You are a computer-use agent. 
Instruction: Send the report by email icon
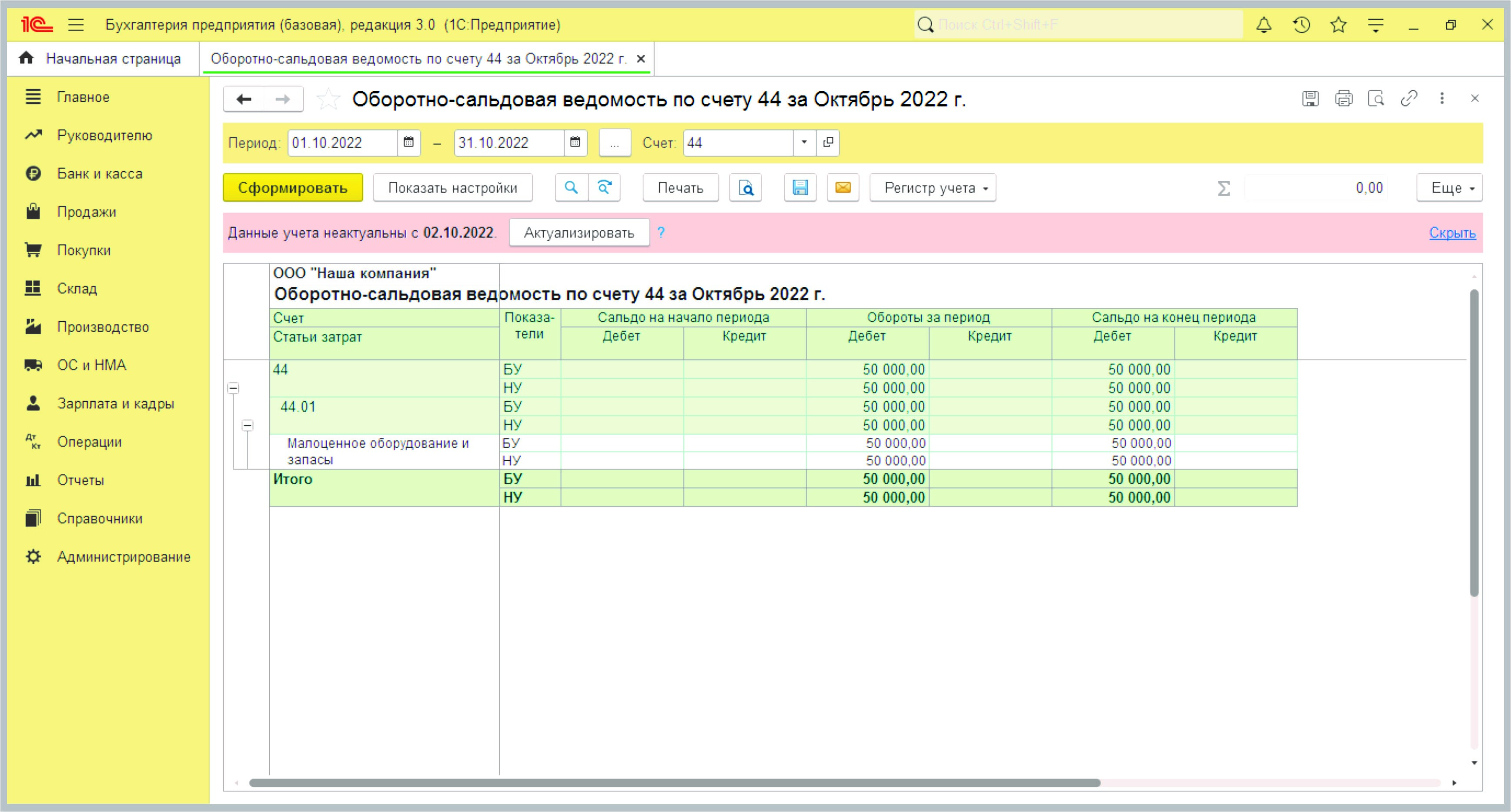pyautogui.click(x=842, y=188)
